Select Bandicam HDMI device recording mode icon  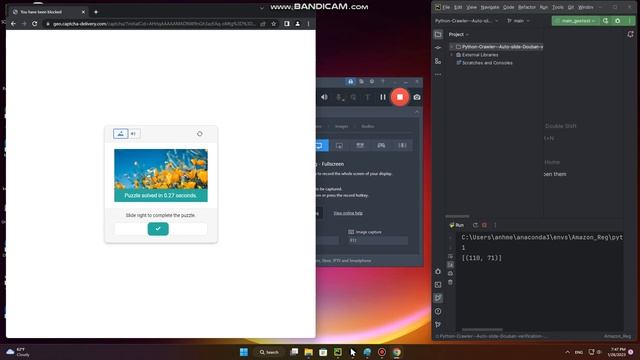coord(360,145)
